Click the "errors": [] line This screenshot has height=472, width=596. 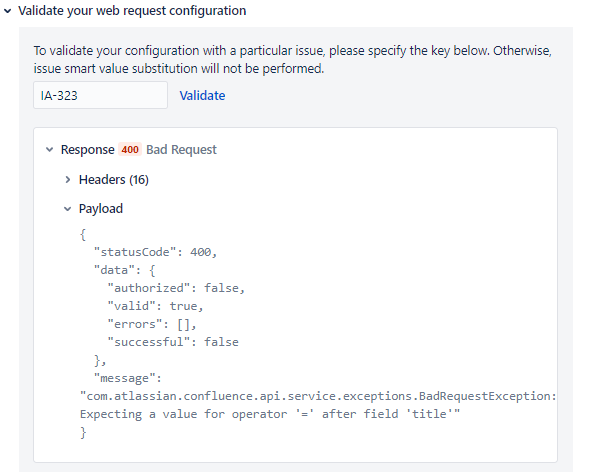point(152,324)
